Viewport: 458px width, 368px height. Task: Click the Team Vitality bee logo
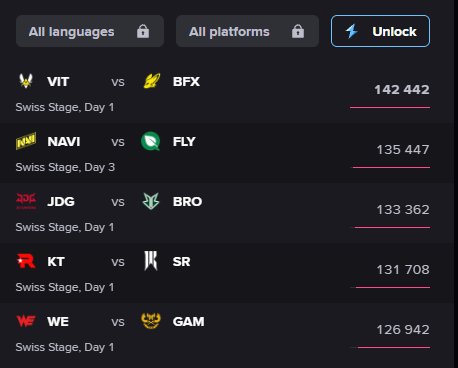coord(26,81)
